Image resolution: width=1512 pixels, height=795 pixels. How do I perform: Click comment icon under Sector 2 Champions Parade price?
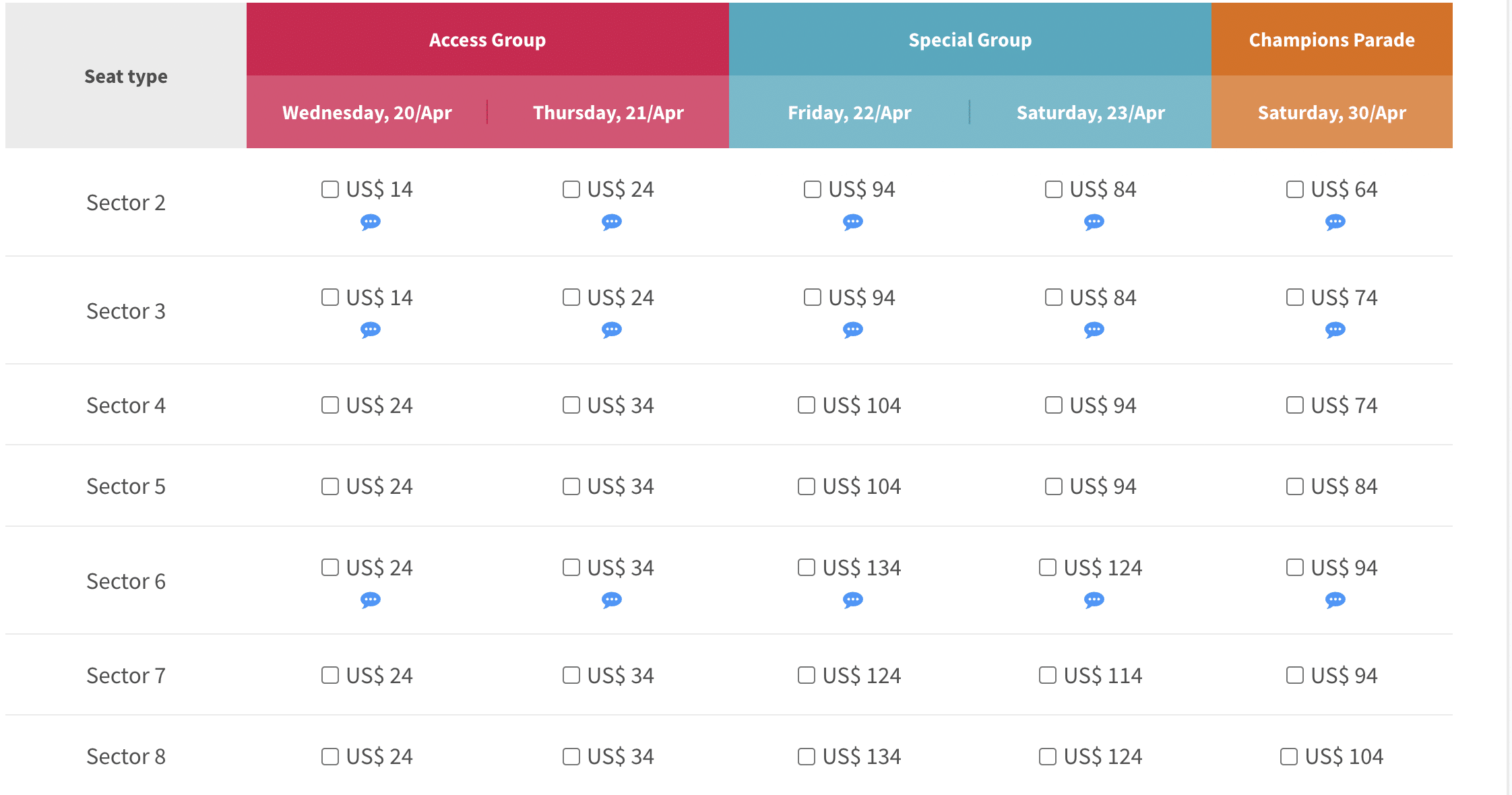(x=1335, y=222)
